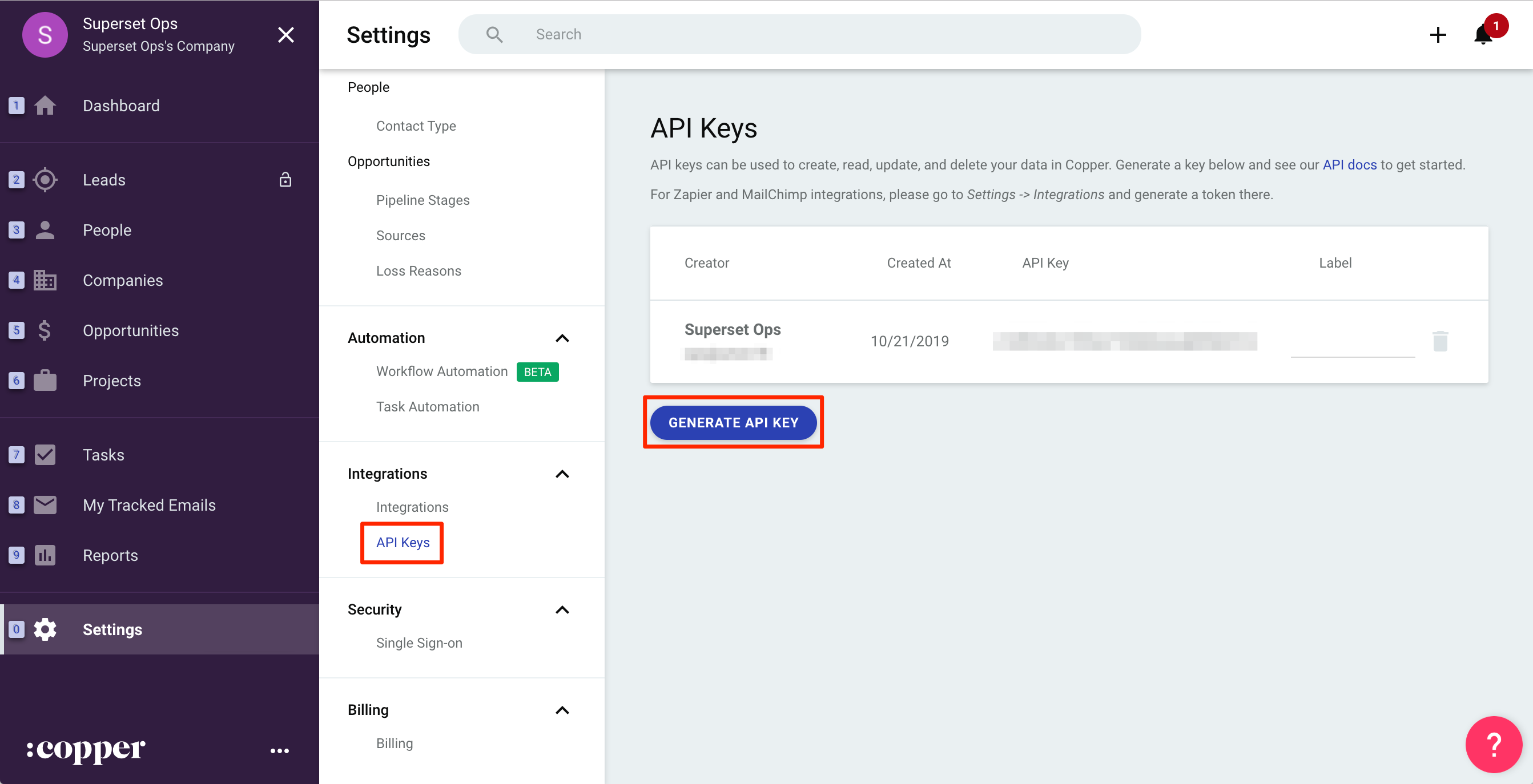
Task: Open Task Automation settings
Action: [427, 407]
